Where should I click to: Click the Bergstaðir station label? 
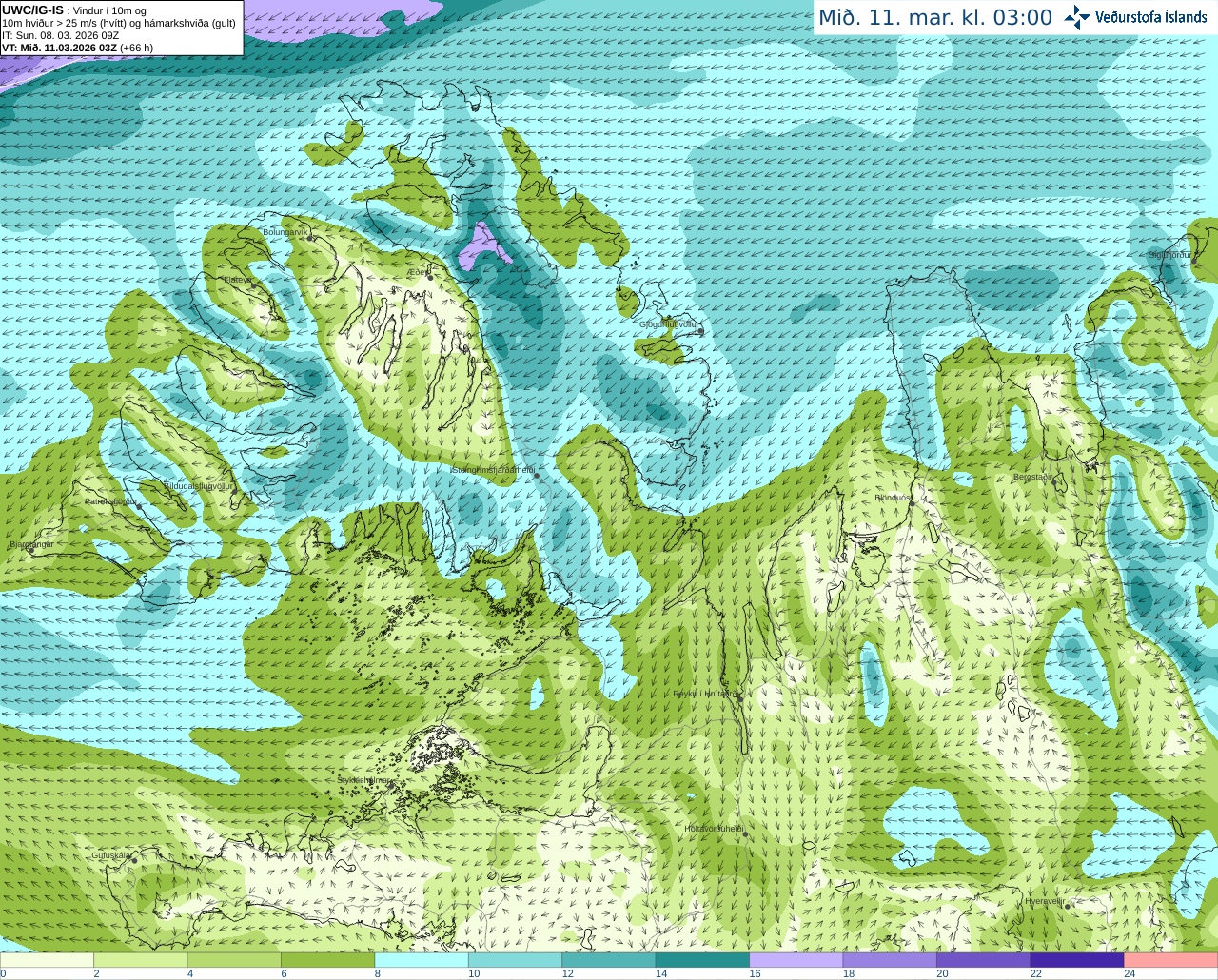pyautogui.click(x=1033, y=477)
